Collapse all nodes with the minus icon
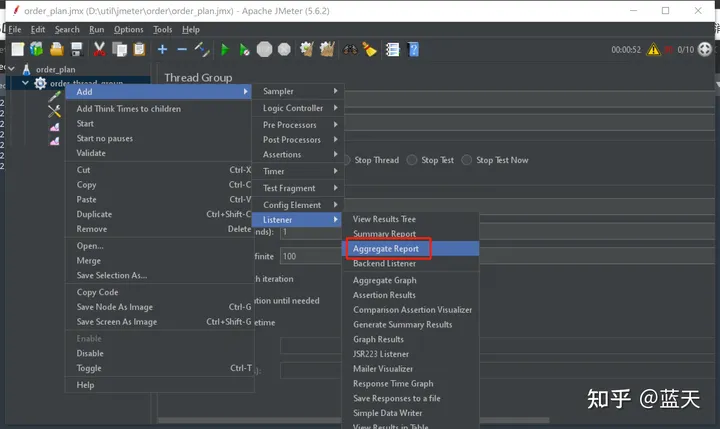This screenshot has width=720, height=429. (x=182, y=49)
